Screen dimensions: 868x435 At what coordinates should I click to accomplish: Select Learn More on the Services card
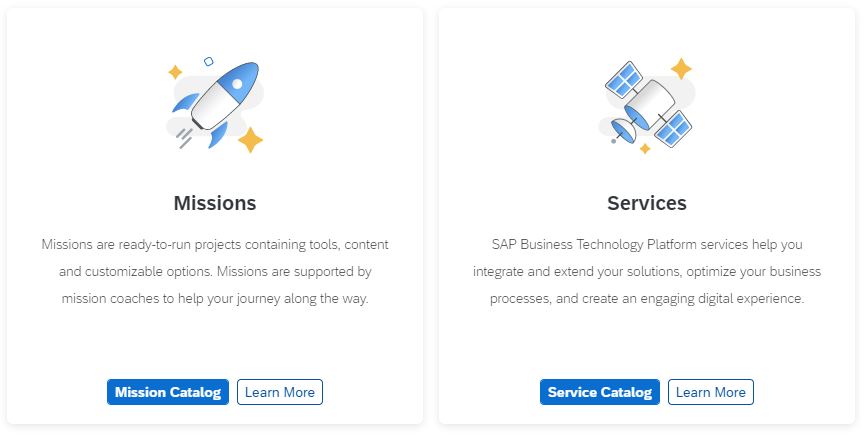click(710, 392)
